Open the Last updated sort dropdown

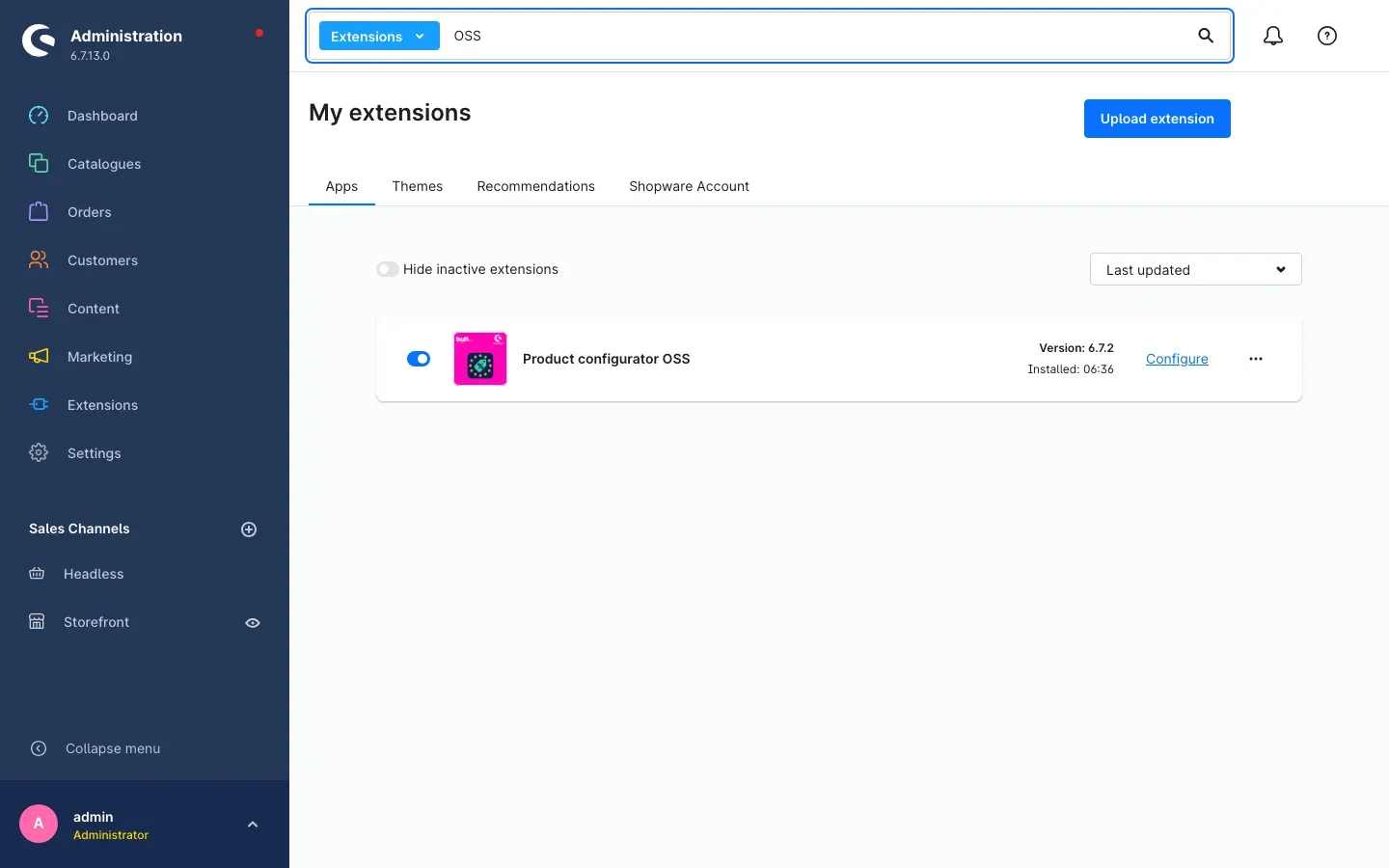(x=1196, y=269)
